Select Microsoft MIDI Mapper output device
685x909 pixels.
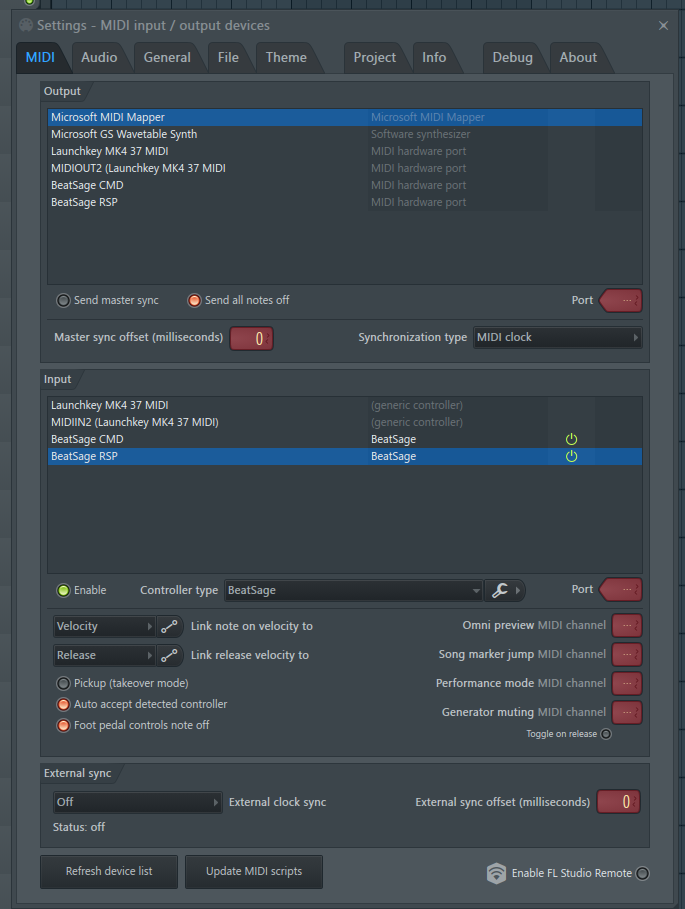click(345, 117)
